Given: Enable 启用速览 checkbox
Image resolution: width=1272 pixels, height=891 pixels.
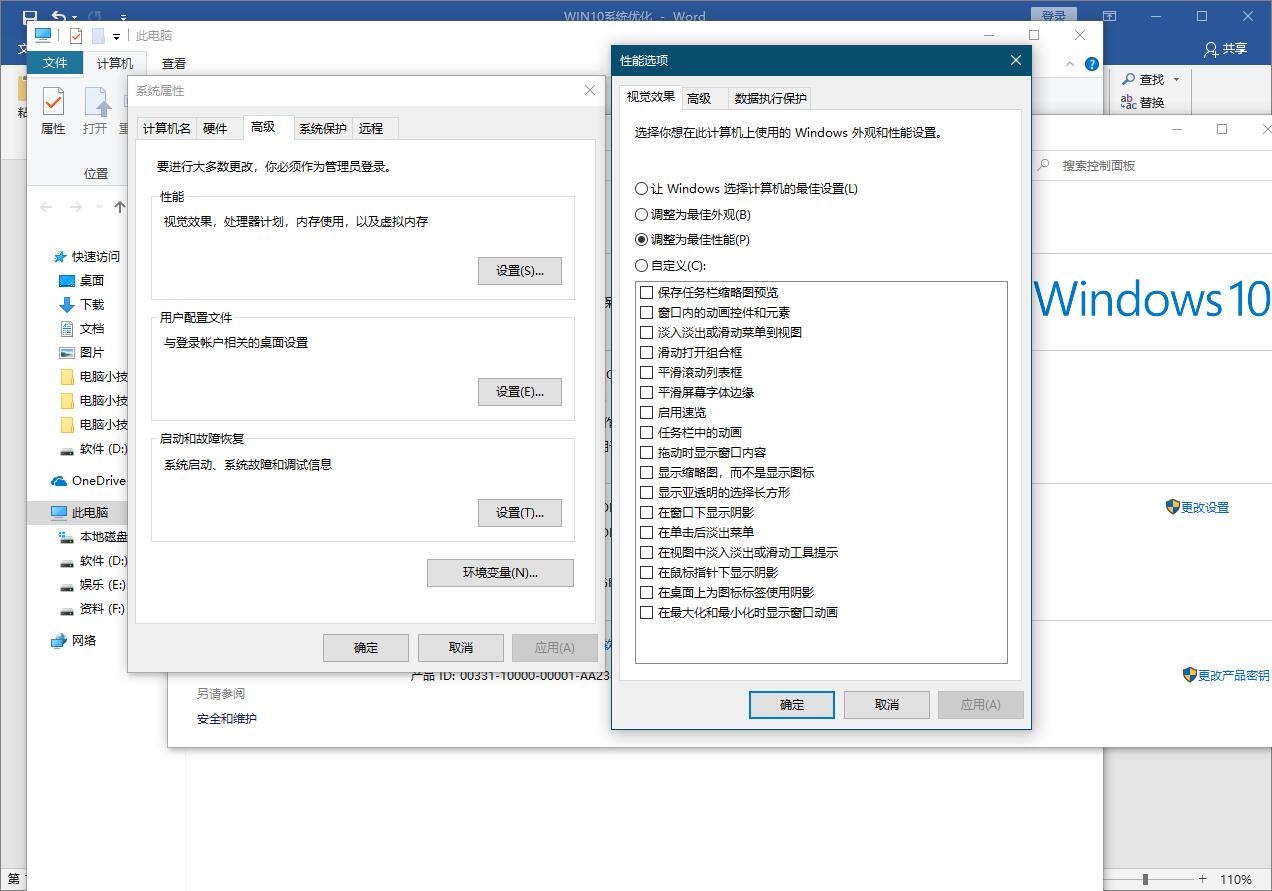Looking at the screenshot, I should click(x=647, y=413).
